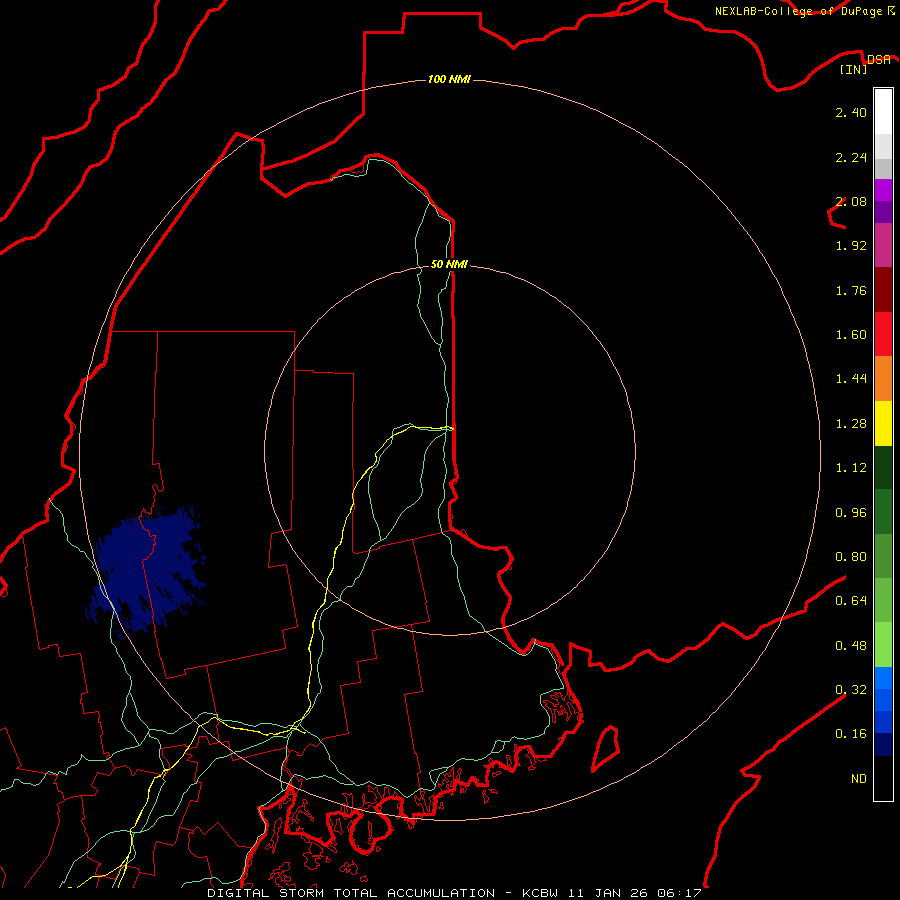Click the 0.64 legend value
Image resolution: width=900 pixels, height=900 pixels.
[x=851, y=601]
